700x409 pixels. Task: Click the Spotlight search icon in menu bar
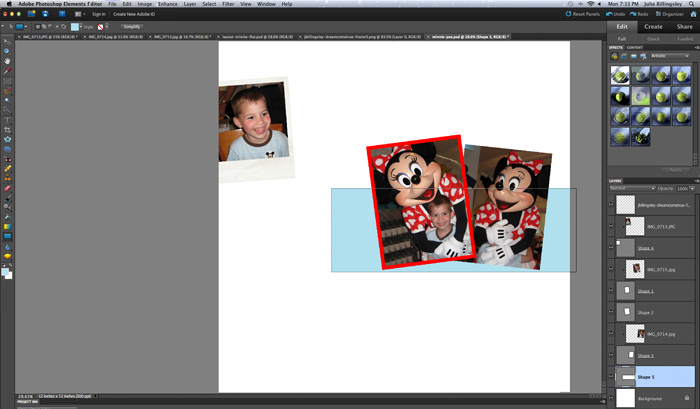tap(691, 4)
